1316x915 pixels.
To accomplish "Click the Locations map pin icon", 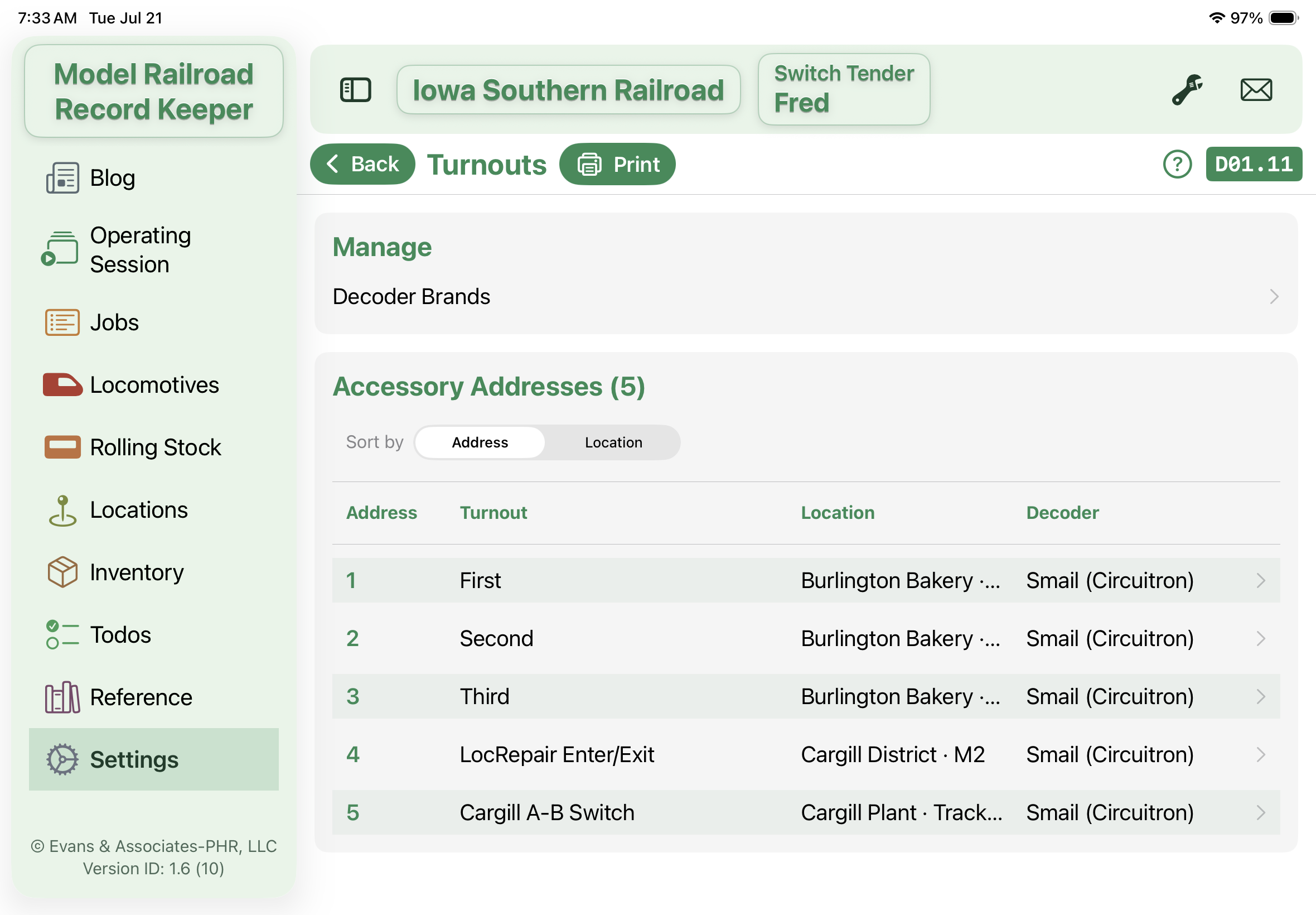I will [x=62, y=511].
